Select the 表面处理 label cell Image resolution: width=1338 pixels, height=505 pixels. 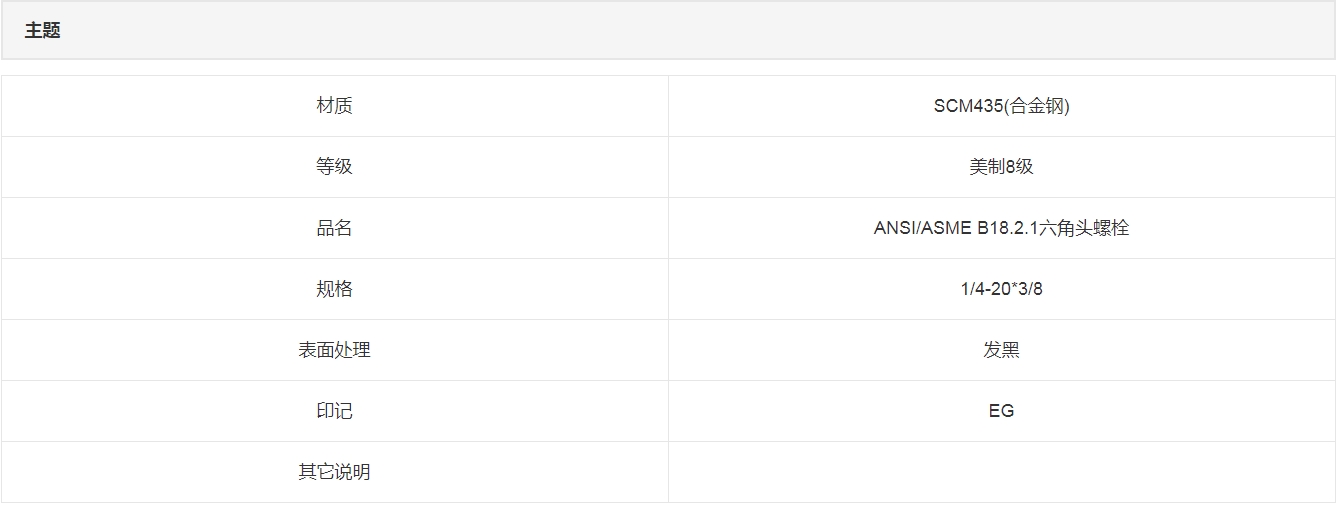tap(334, 350)
